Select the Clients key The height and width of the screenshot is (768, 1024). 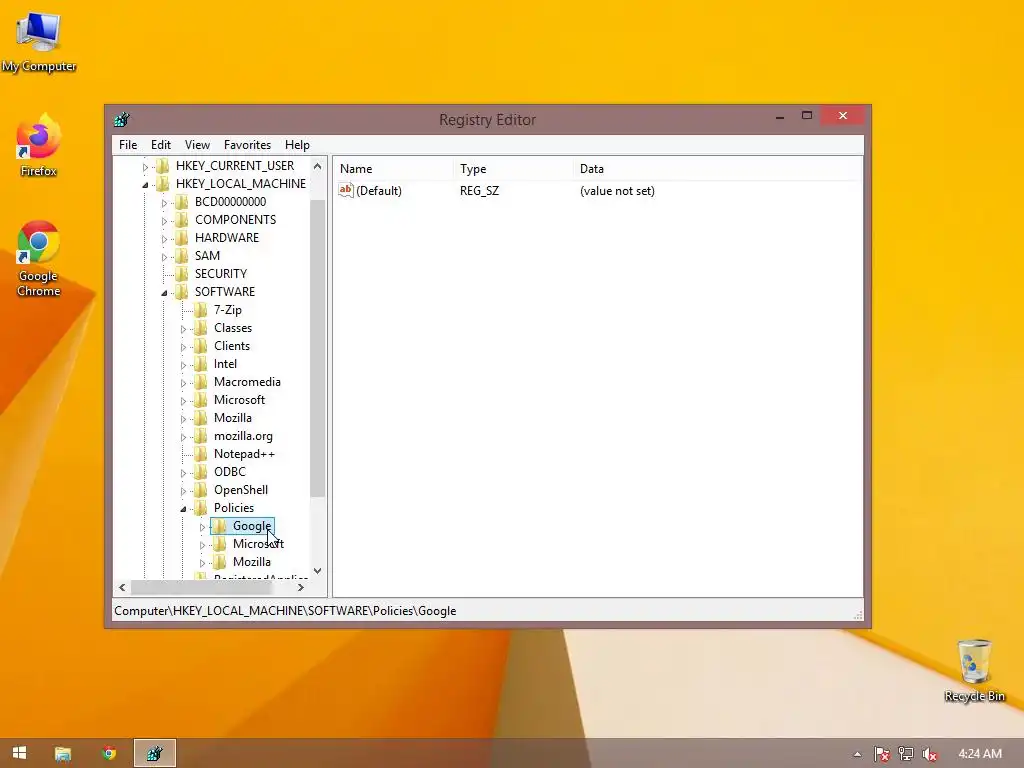point(232,346)
